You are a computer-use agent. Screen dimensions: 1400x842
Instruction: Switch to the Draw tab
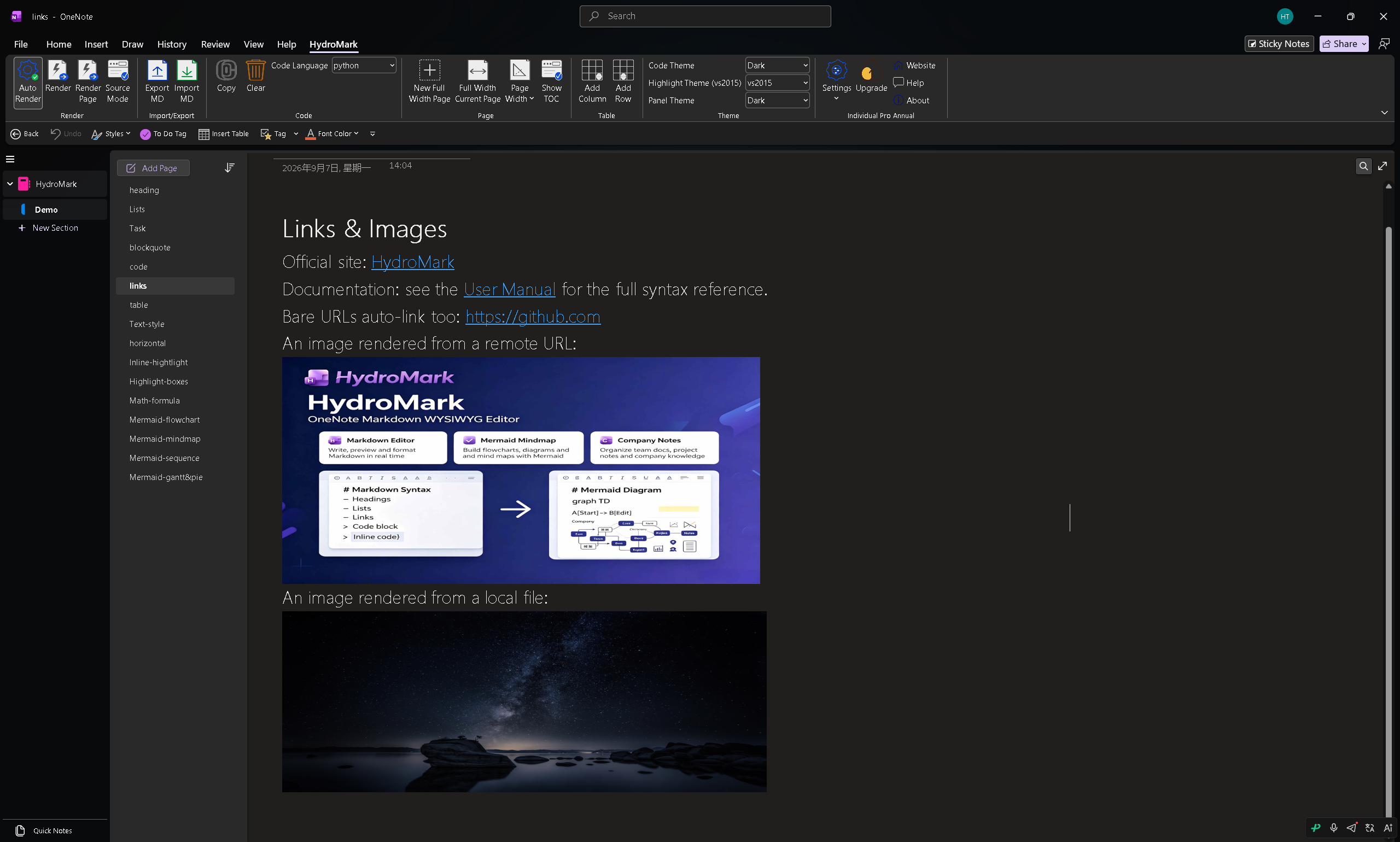pos(132,44)
